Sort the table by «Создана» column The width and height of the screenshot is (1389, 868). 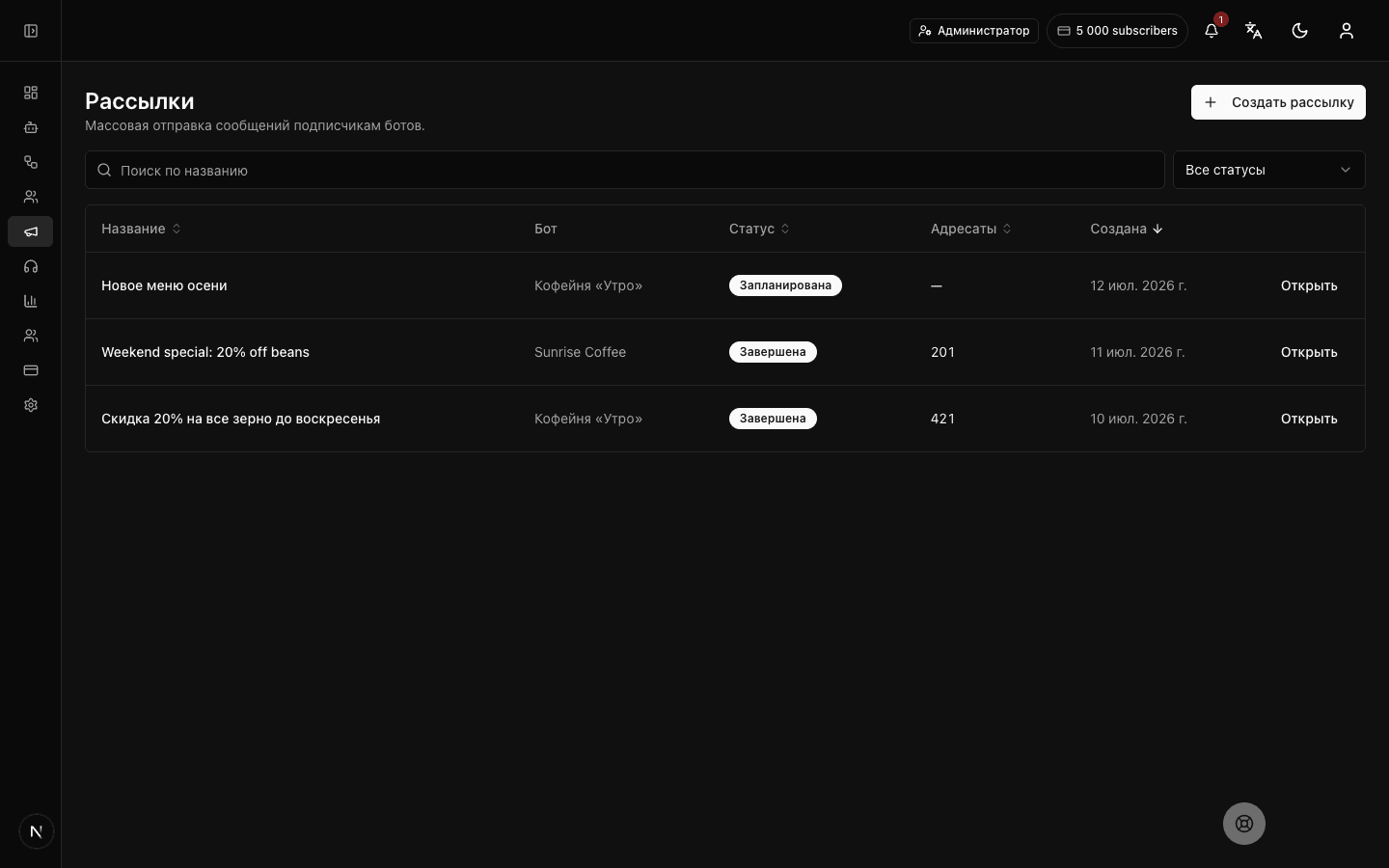coord(1127,229)
